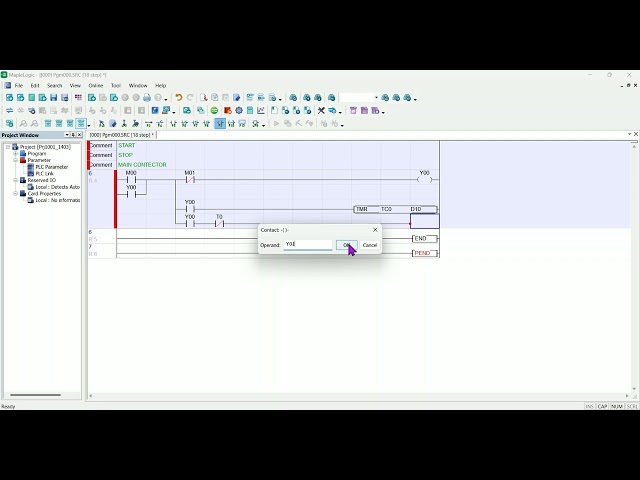Open dropdown next to purple icons

[383, 112]
